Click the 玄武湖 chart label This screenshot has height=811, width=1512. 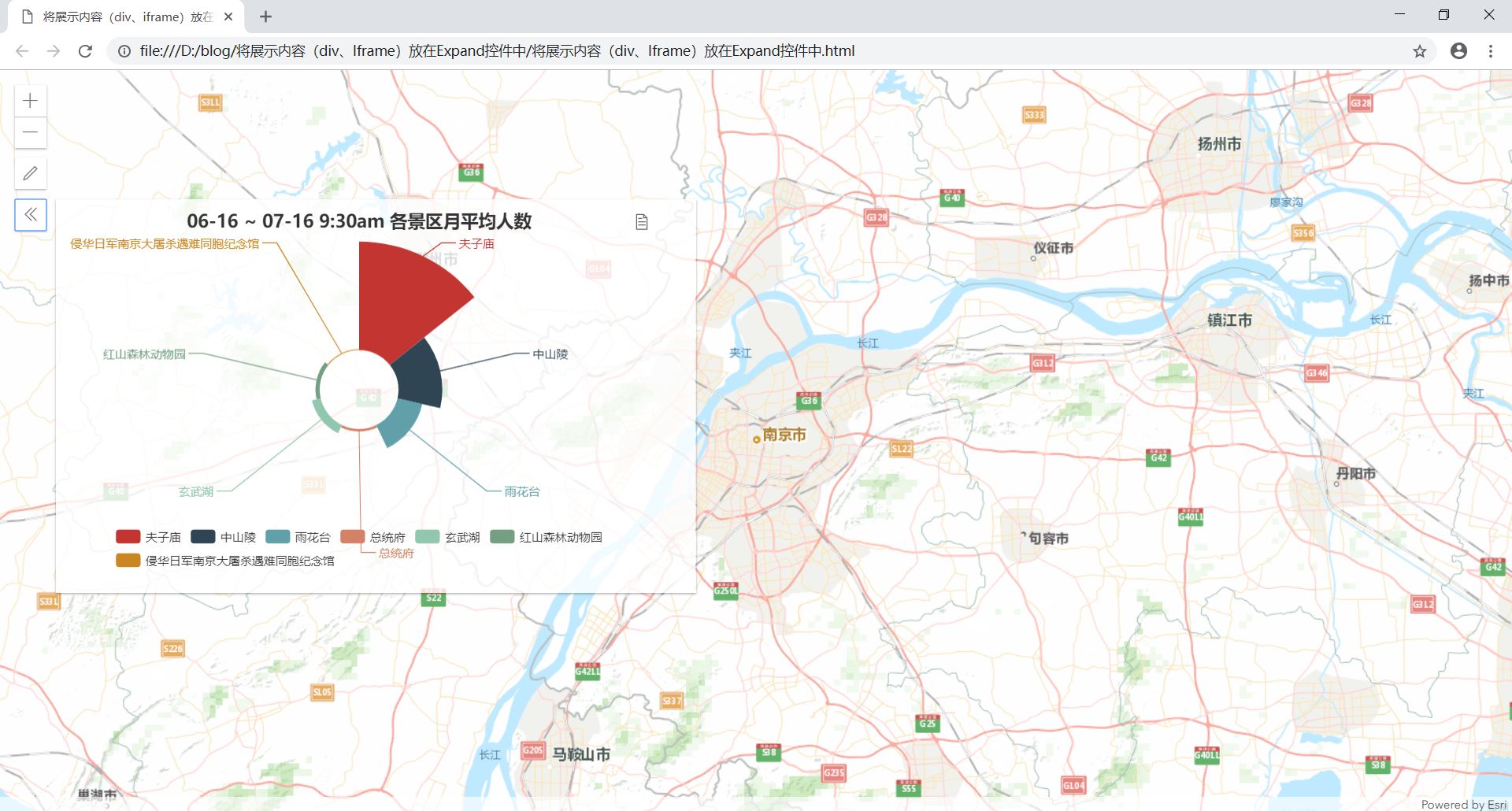(x=196, y=492)
